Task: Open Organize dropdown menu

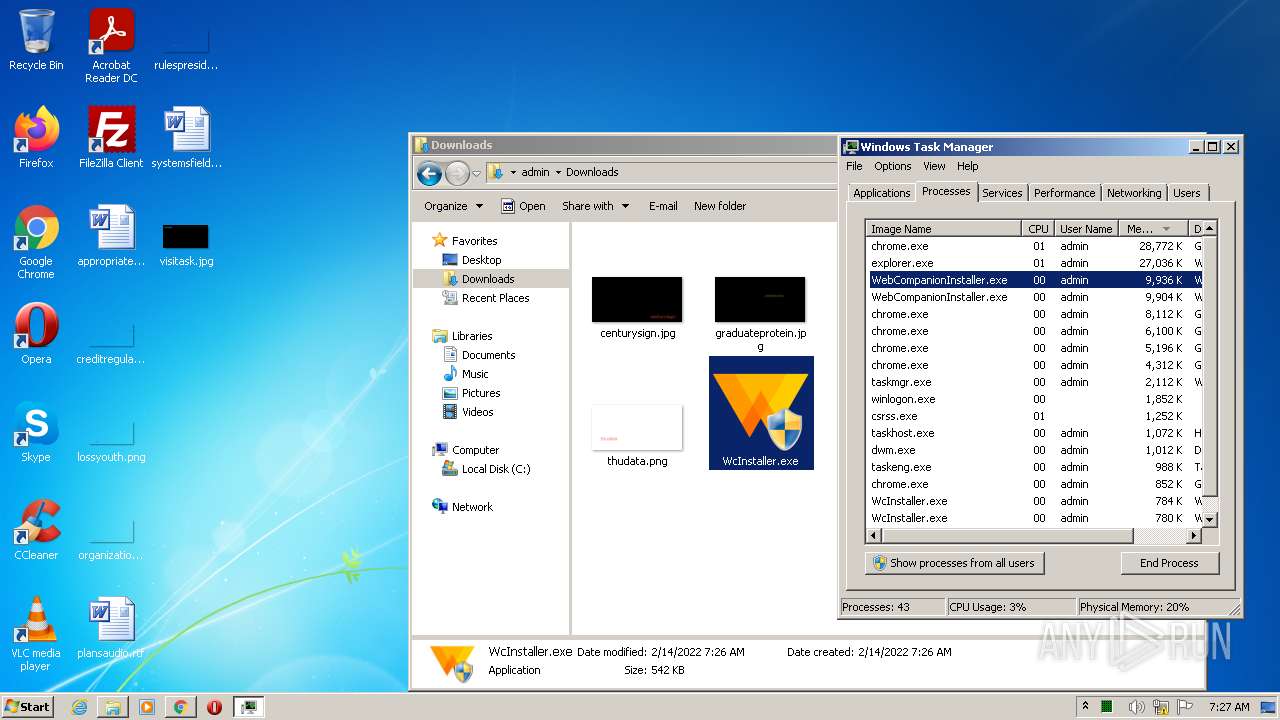Action: pos(453,206)
